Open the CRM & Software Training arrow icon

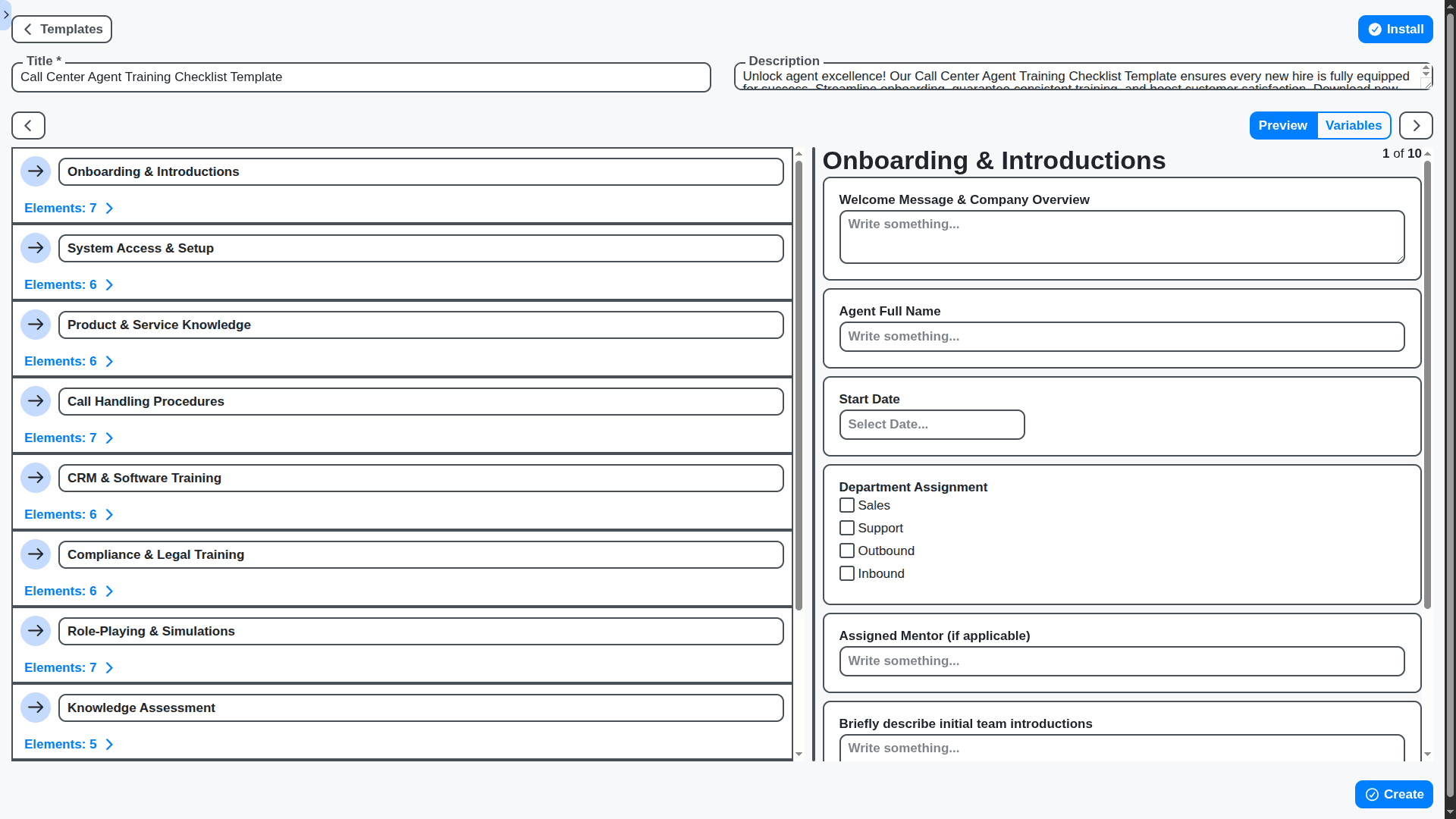point(36,478)
